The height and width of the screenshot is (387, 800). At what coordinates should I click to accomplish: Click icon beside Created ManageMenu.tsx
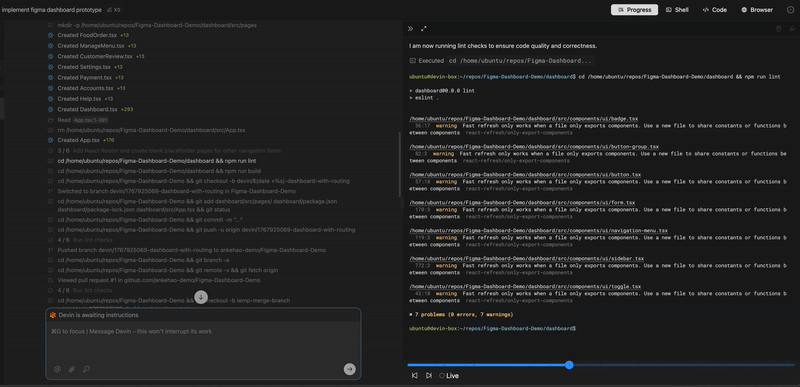tap(50, 46)
